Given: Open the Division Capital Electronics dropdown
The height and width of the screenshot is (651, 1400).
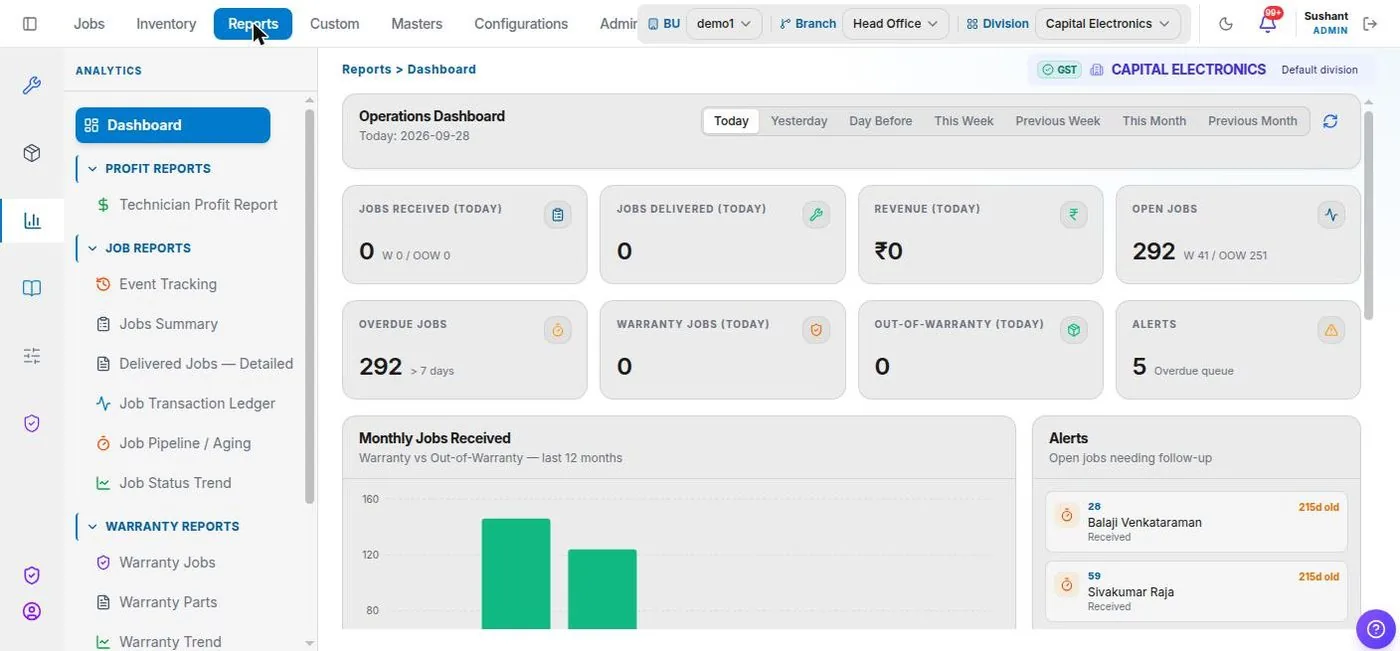Looking at the screenshot, I should 1107,23.
